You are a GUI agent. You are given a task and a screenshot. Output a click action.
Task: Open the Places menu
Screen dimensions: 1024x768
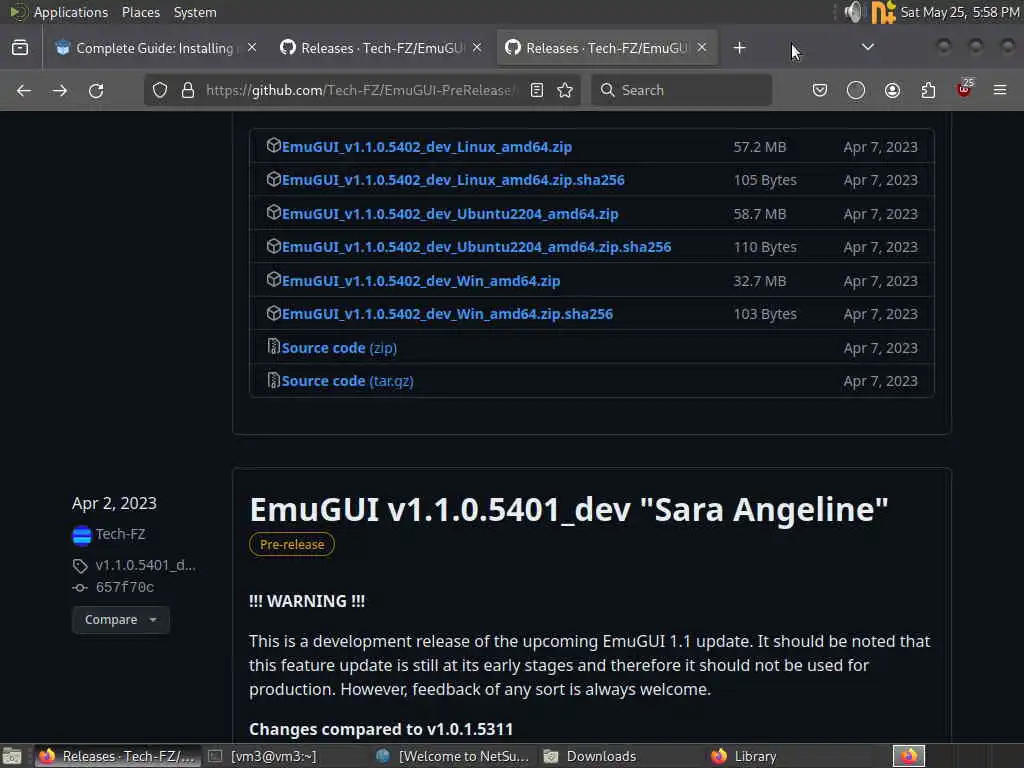pyautogui.click(x=140, y=12)
